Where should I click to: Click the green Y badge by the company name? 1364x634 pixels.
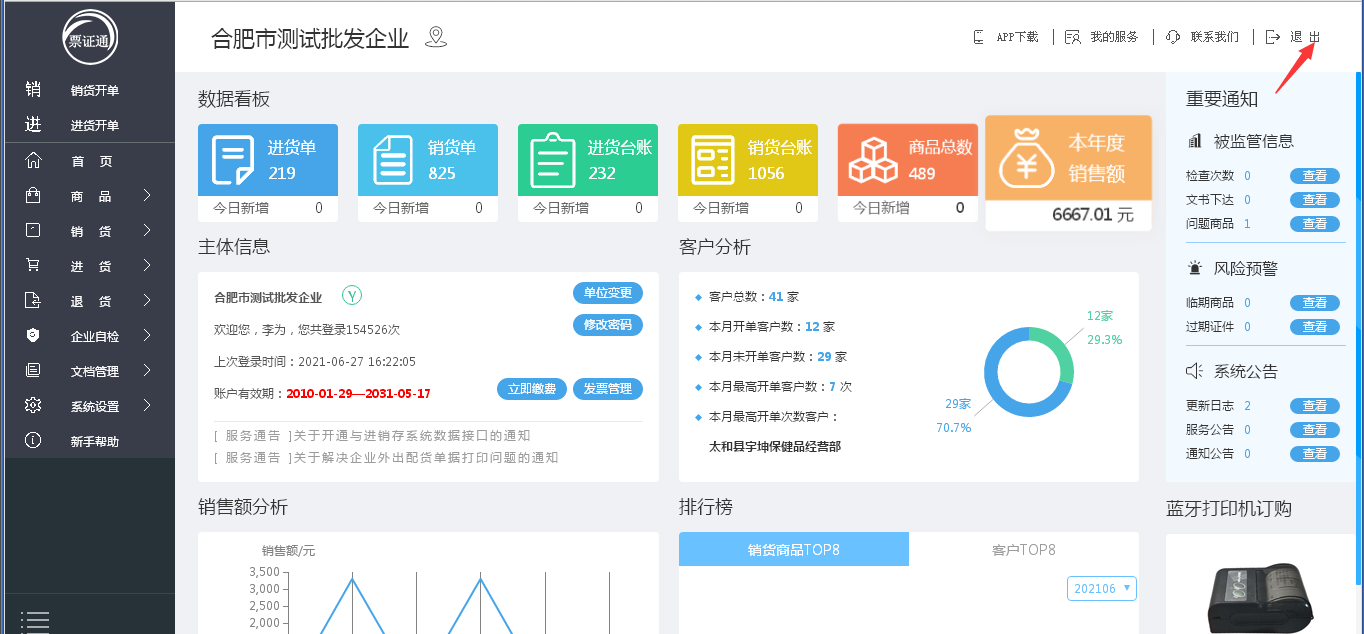(352, 295)
